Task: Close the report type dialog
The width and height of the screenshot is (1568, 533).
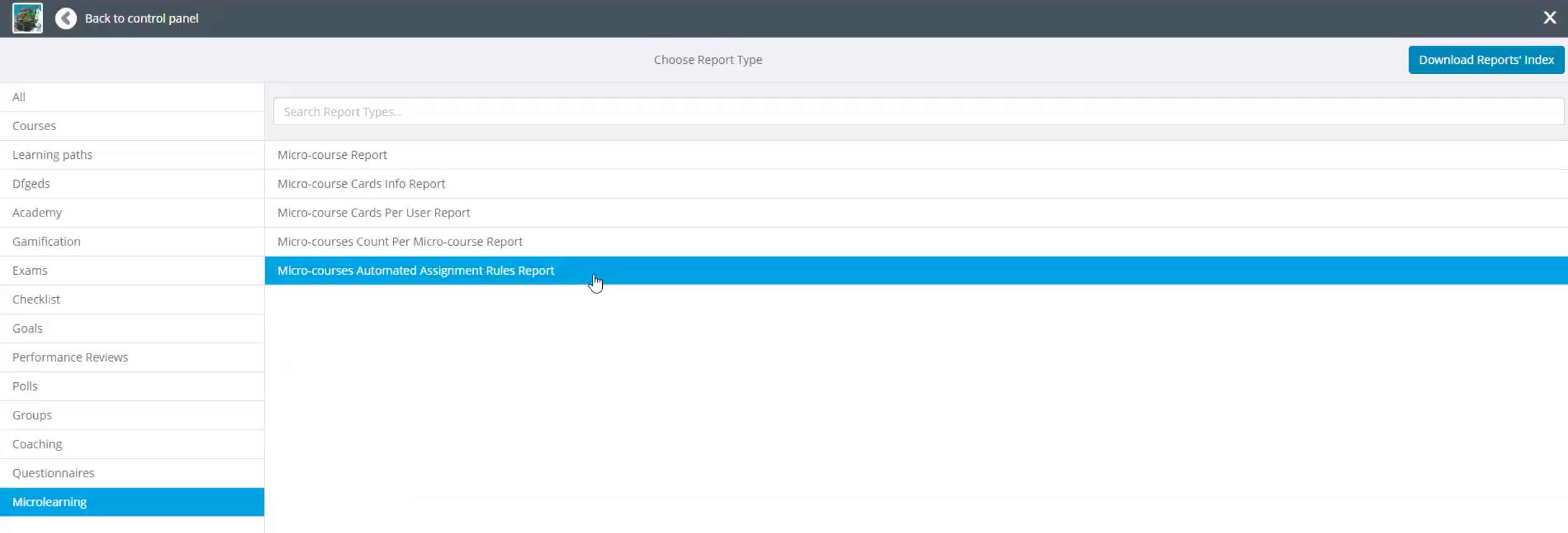Action: click(x=1549, y=18)
